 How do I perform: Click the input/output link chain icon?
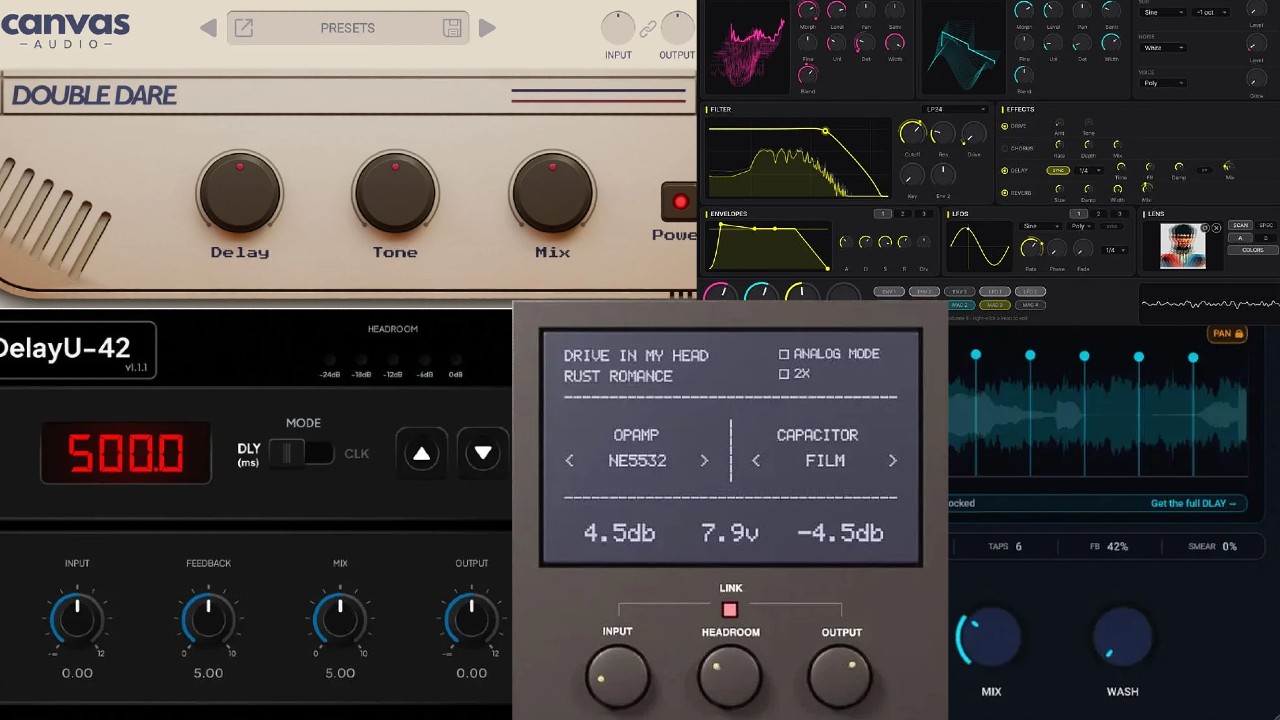648,29
